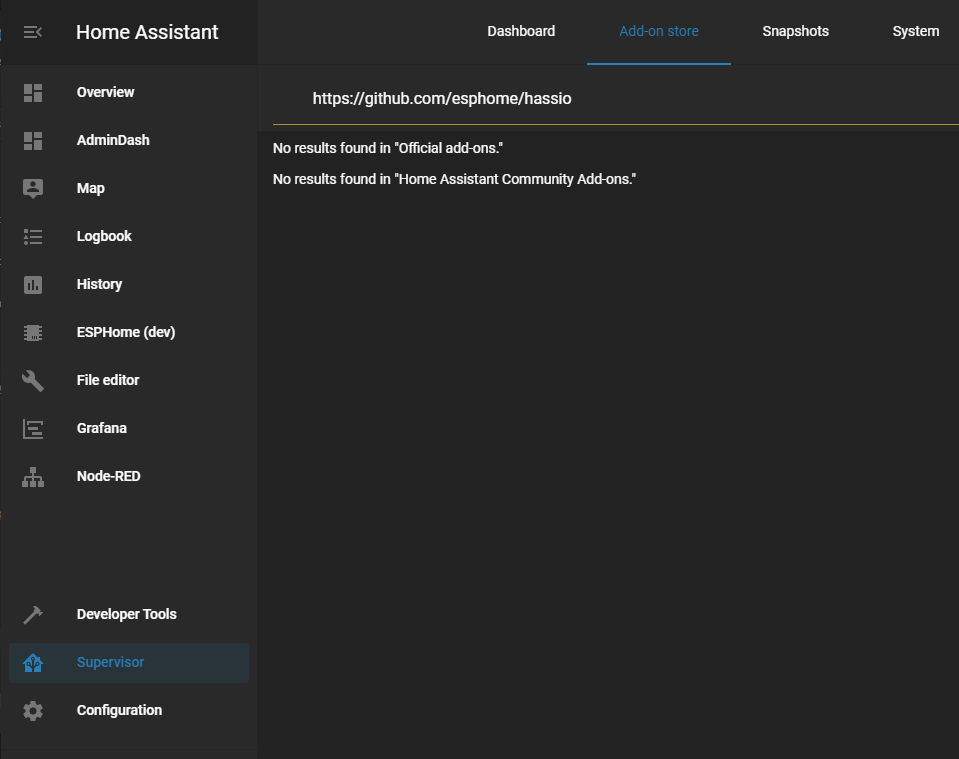Select the Node-RED icon
Image resolution: width=959 pixels, height=759 pixels.
pyautogui.click(x=33, y=476)
